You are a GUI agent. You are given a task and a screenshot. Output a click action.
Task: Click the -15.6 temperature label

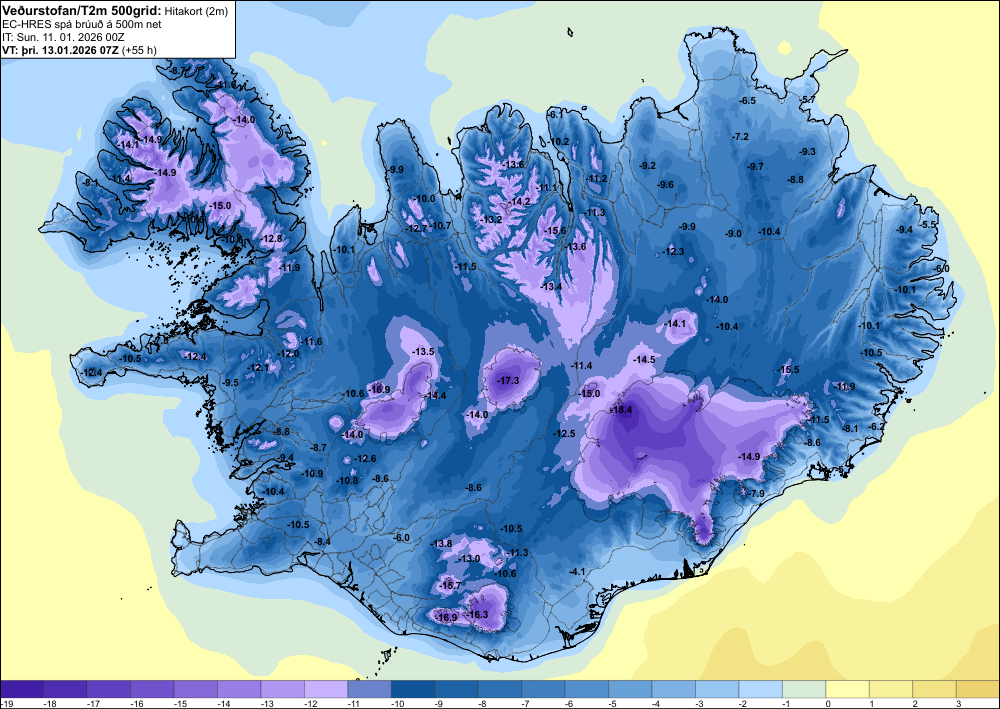(x=555, y=231)
